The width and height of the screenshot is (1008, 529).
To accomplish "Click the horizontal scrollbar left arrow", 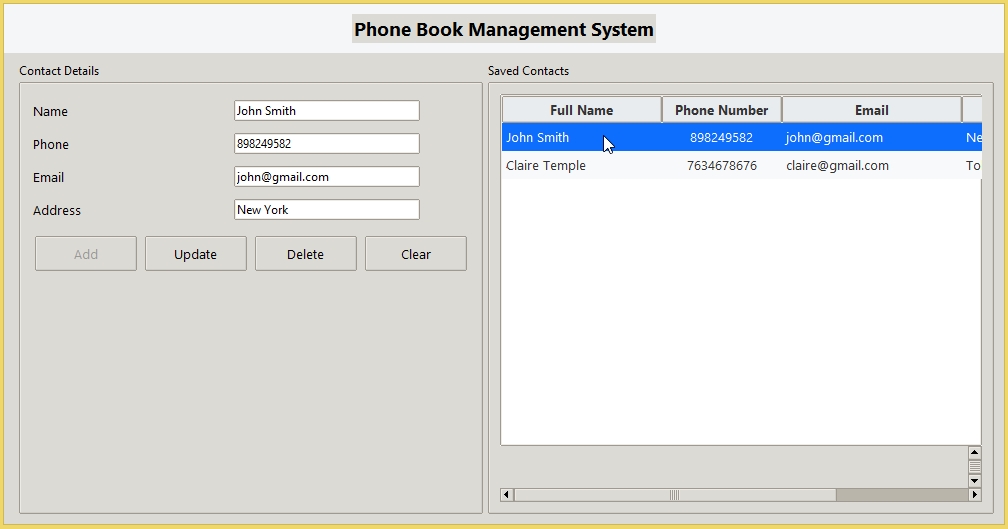I will [x=506, y=495].
